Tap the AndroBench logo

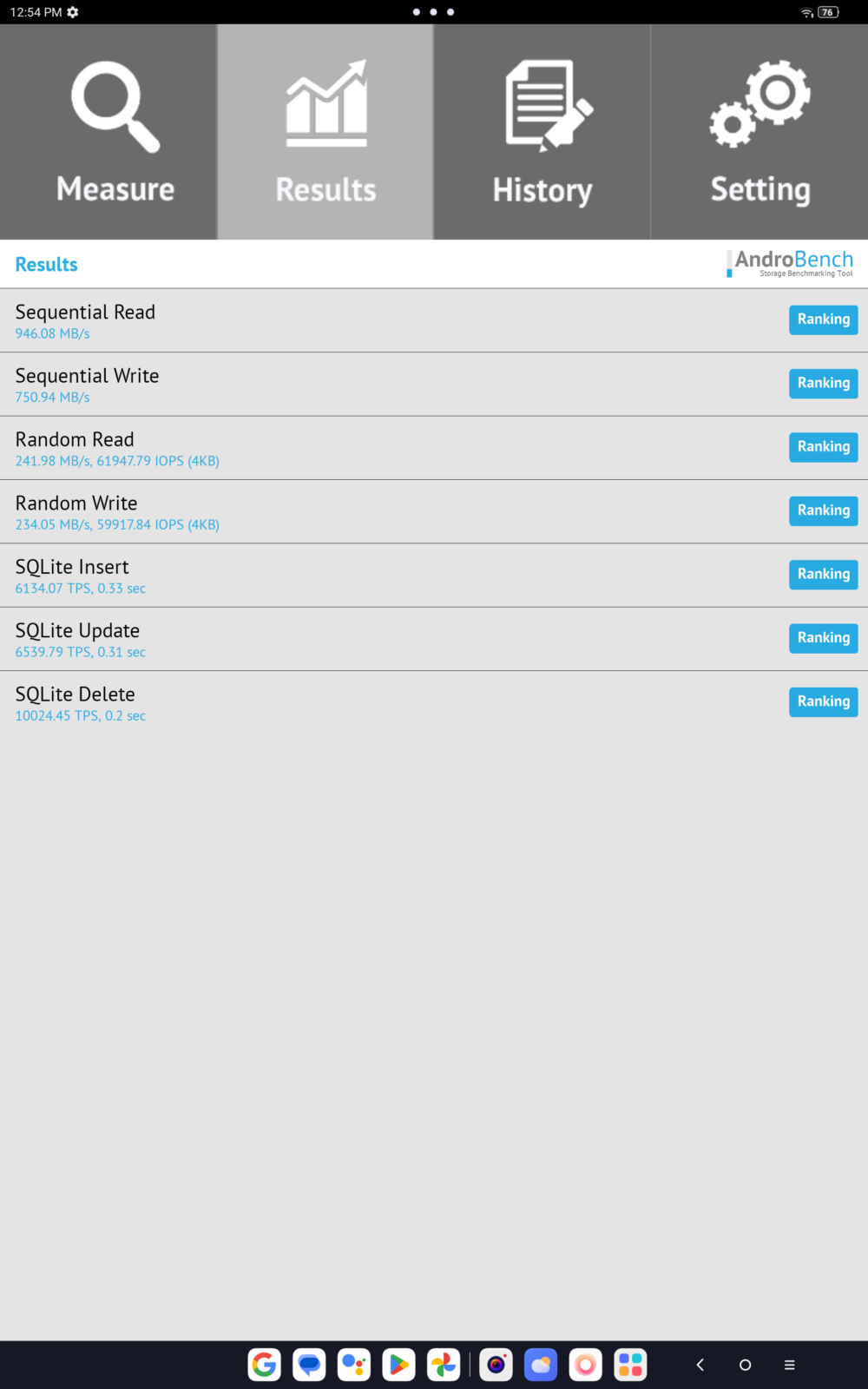coord(790,264)
